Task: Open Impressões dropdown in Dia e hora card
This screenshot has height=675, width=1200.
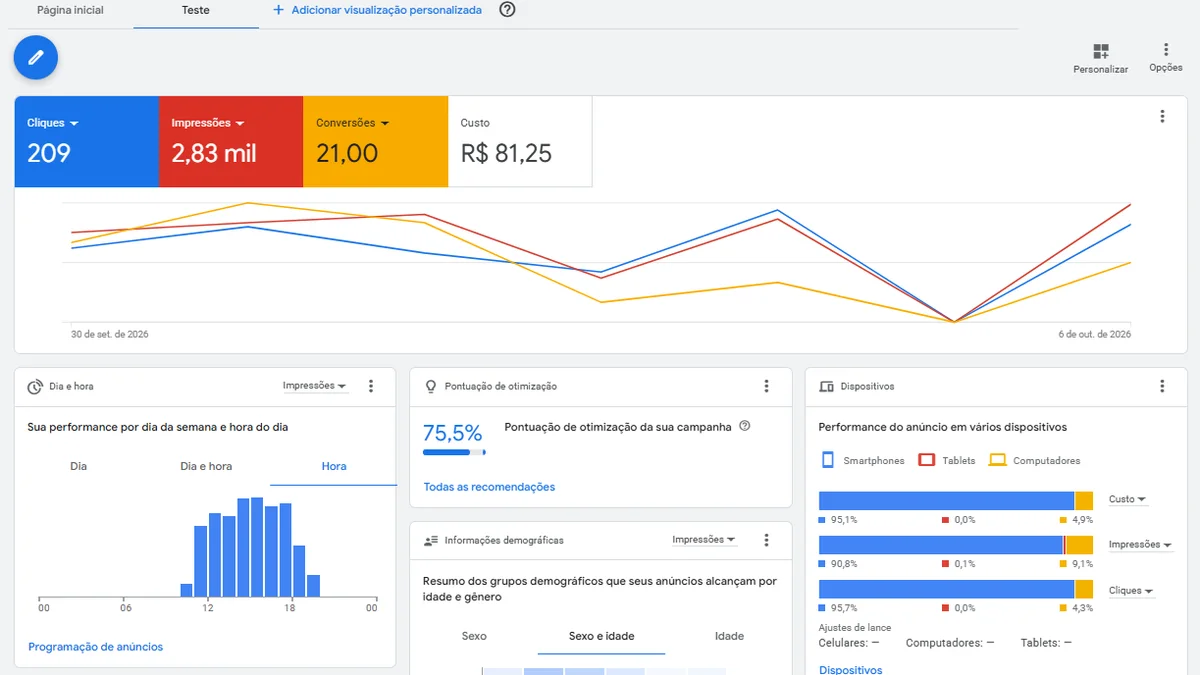Action: [x=315, y=386]
